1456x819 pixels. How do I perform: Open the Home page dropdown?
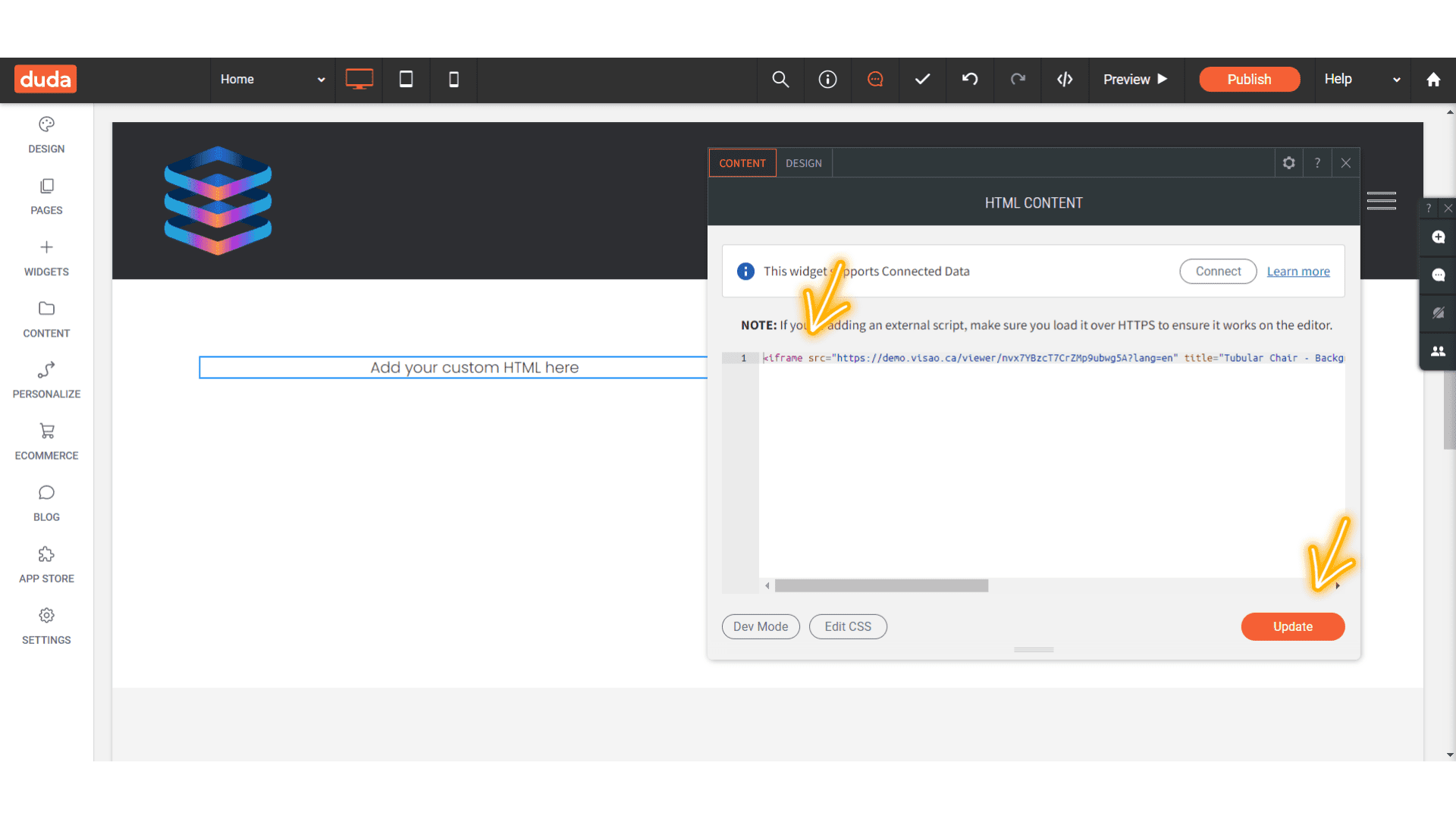tap(273, 79)
